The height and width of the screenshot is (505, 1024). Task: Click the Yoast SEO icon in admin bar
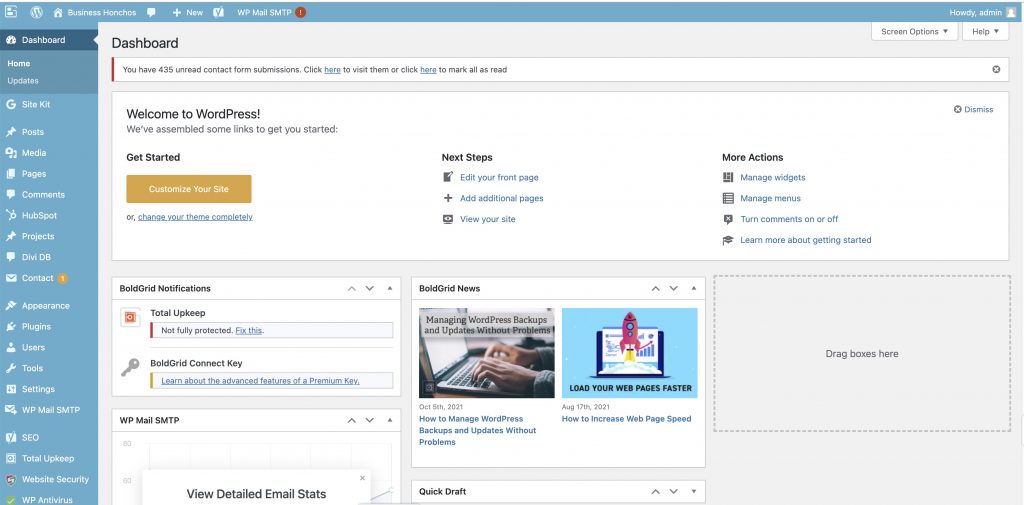[219, 12]
